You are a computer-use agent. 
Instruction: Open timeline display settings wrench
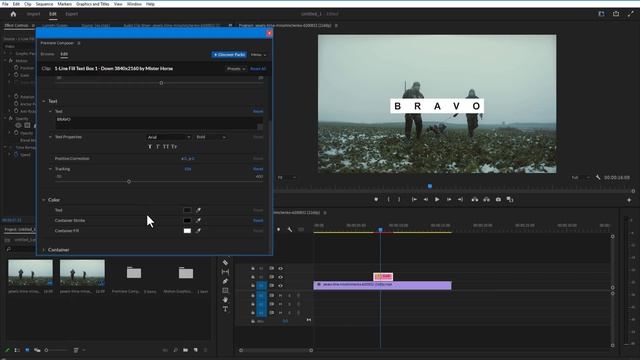click(x=289, y=229)
